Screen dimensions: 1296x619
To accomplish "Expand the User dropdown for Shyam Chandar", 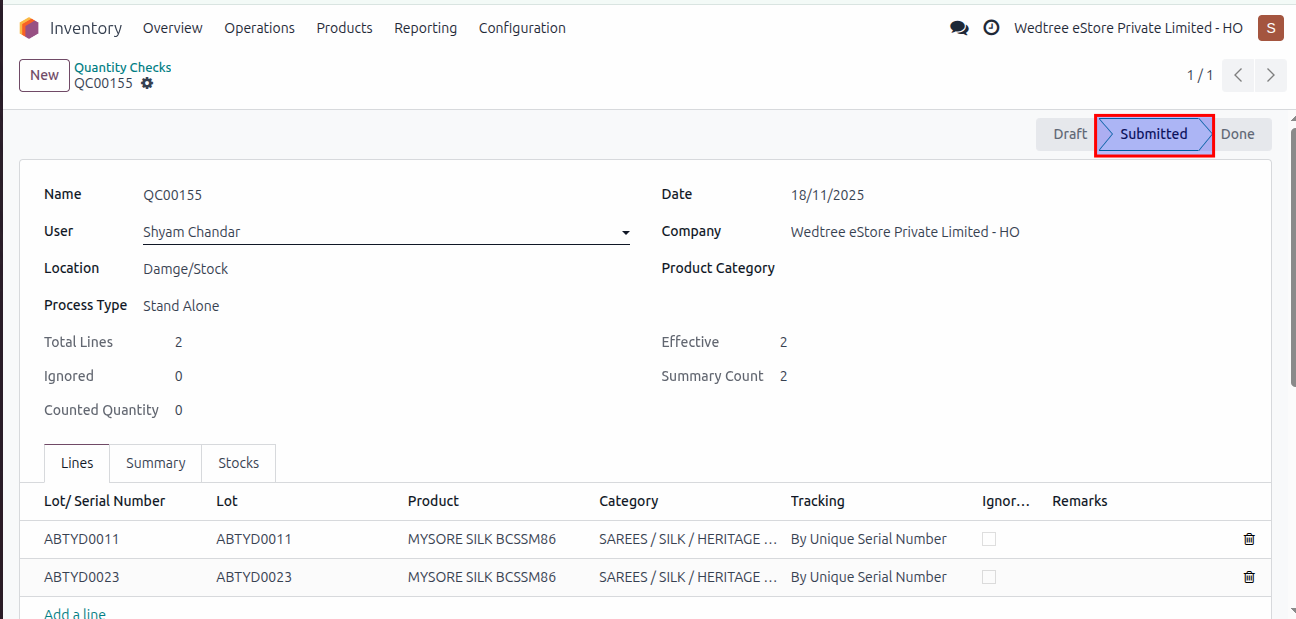I will click(625, 233).
